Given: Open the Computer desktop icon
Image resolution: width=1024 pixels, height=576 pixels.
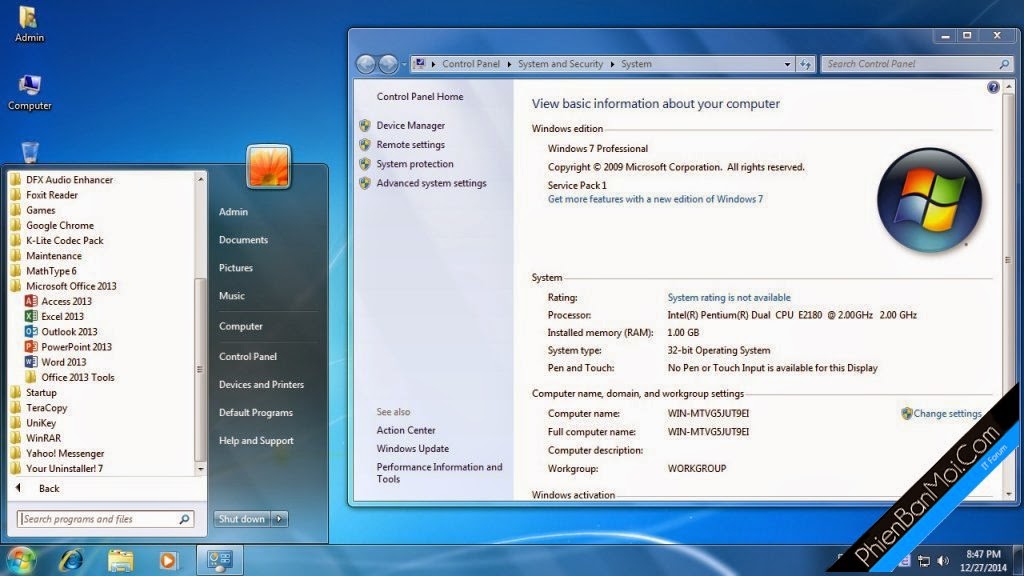Looking at the screenshot, I should [29, 93].
